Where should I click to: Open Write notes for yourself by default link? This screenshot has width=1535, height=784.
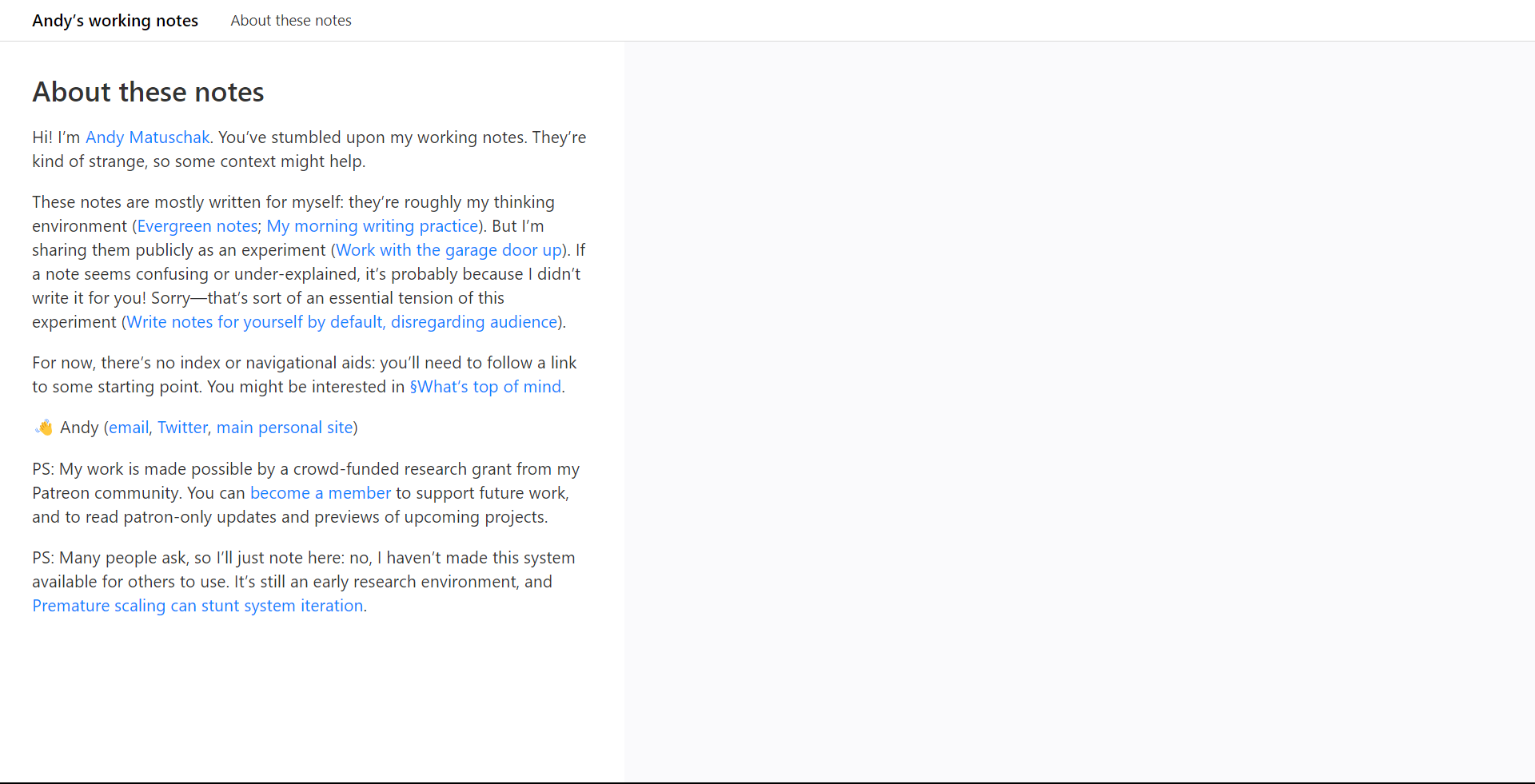[341, 322]
